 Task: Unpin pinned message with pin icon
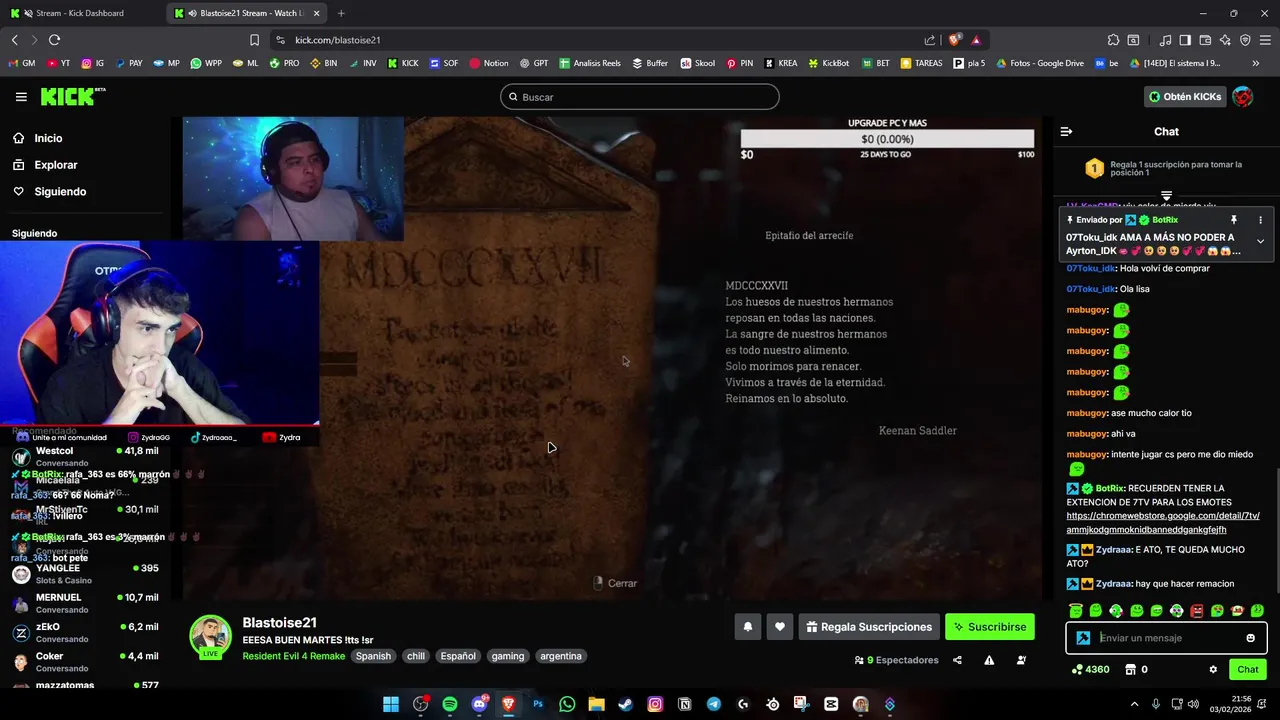click(x=1234, y=220)
